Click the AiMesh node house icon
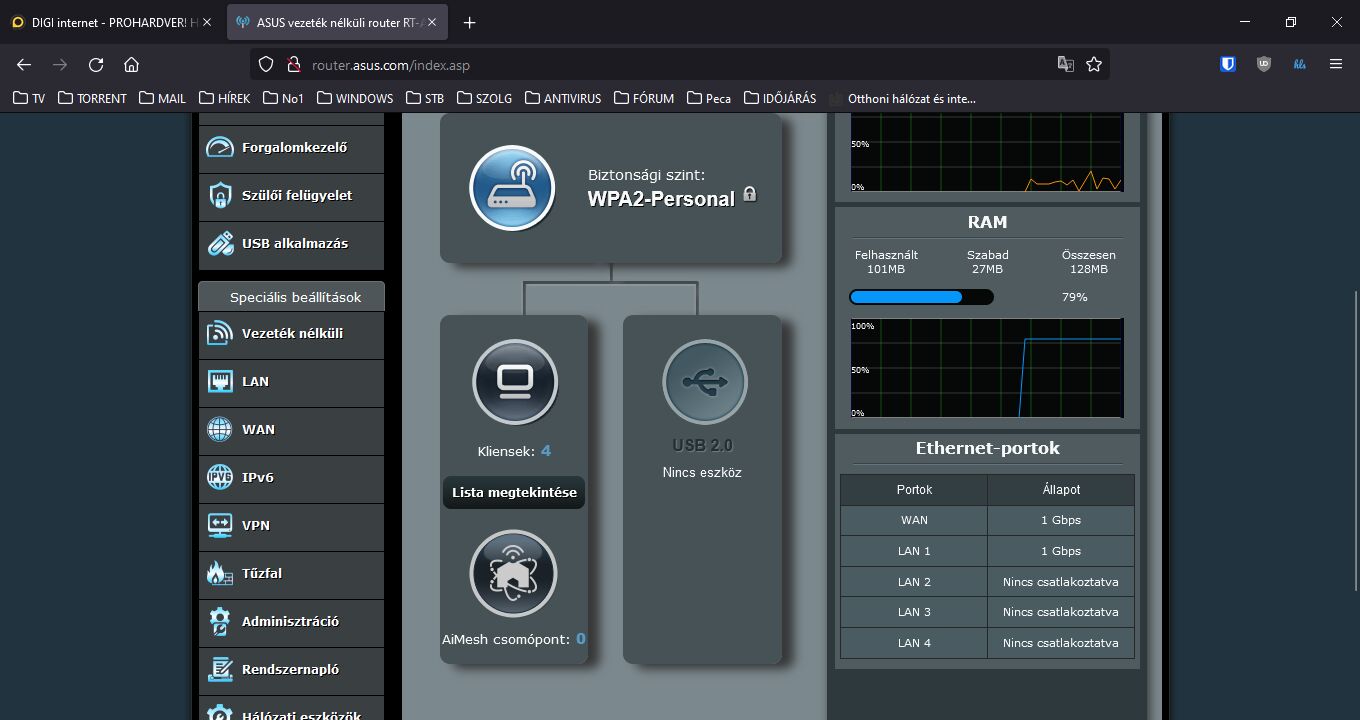The height and width of the screenshot is (720, 1360). coord(513,573)
